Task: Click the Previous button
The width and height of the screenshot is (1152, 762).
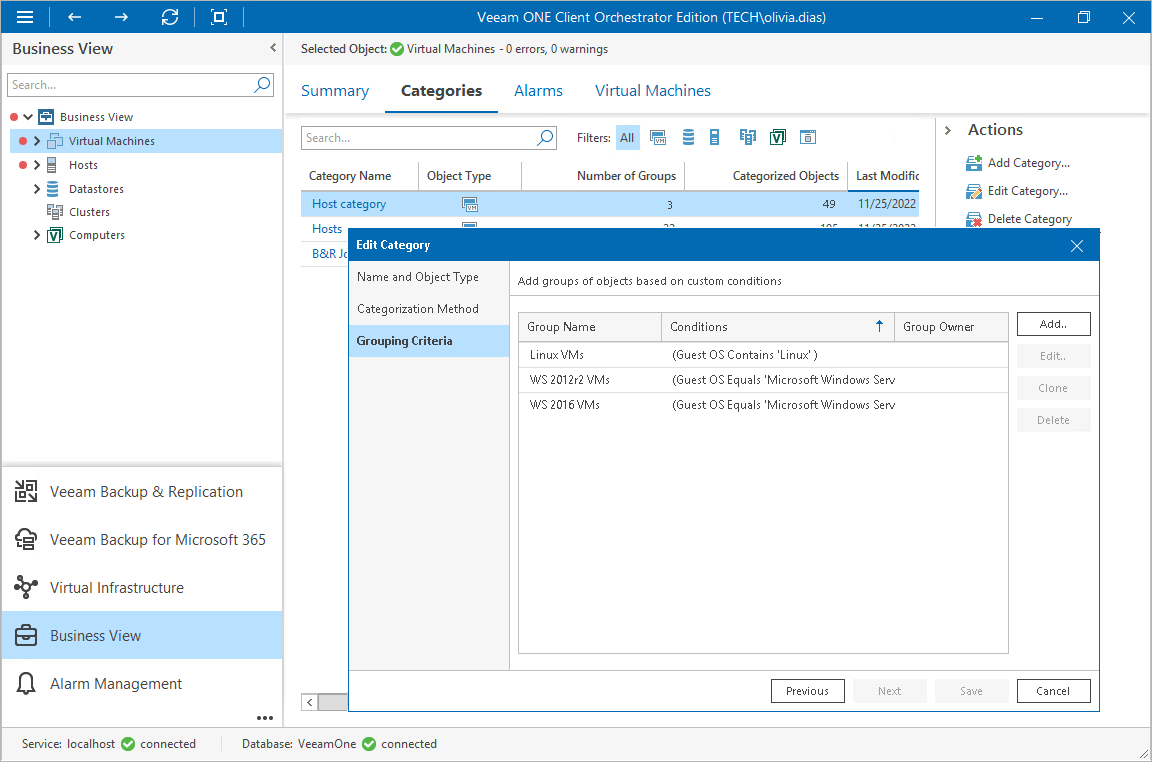Action: [x=807, y=691]
